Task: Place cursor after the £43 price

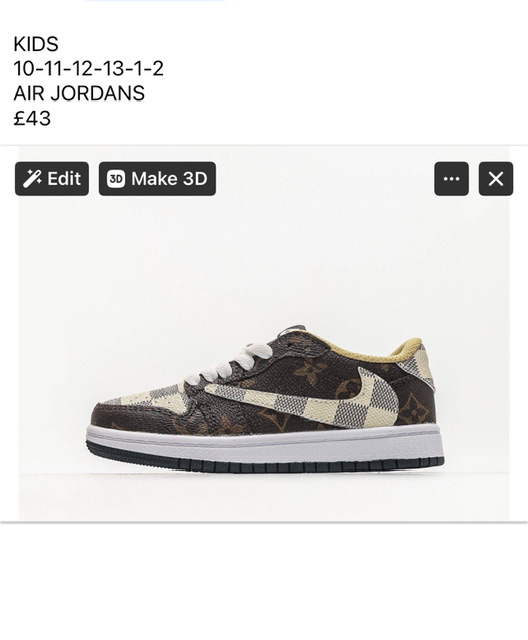Action: coord(51,118)
